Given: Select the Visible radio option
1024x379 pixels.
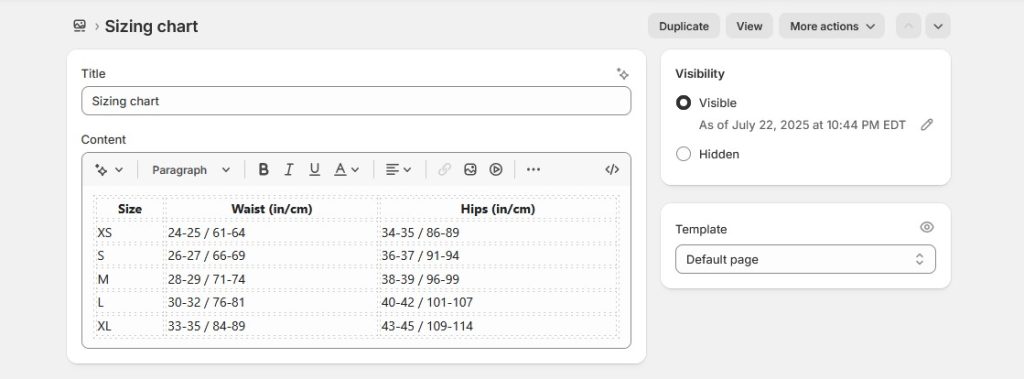Looking at the screenshot, I should pos(683,103).
